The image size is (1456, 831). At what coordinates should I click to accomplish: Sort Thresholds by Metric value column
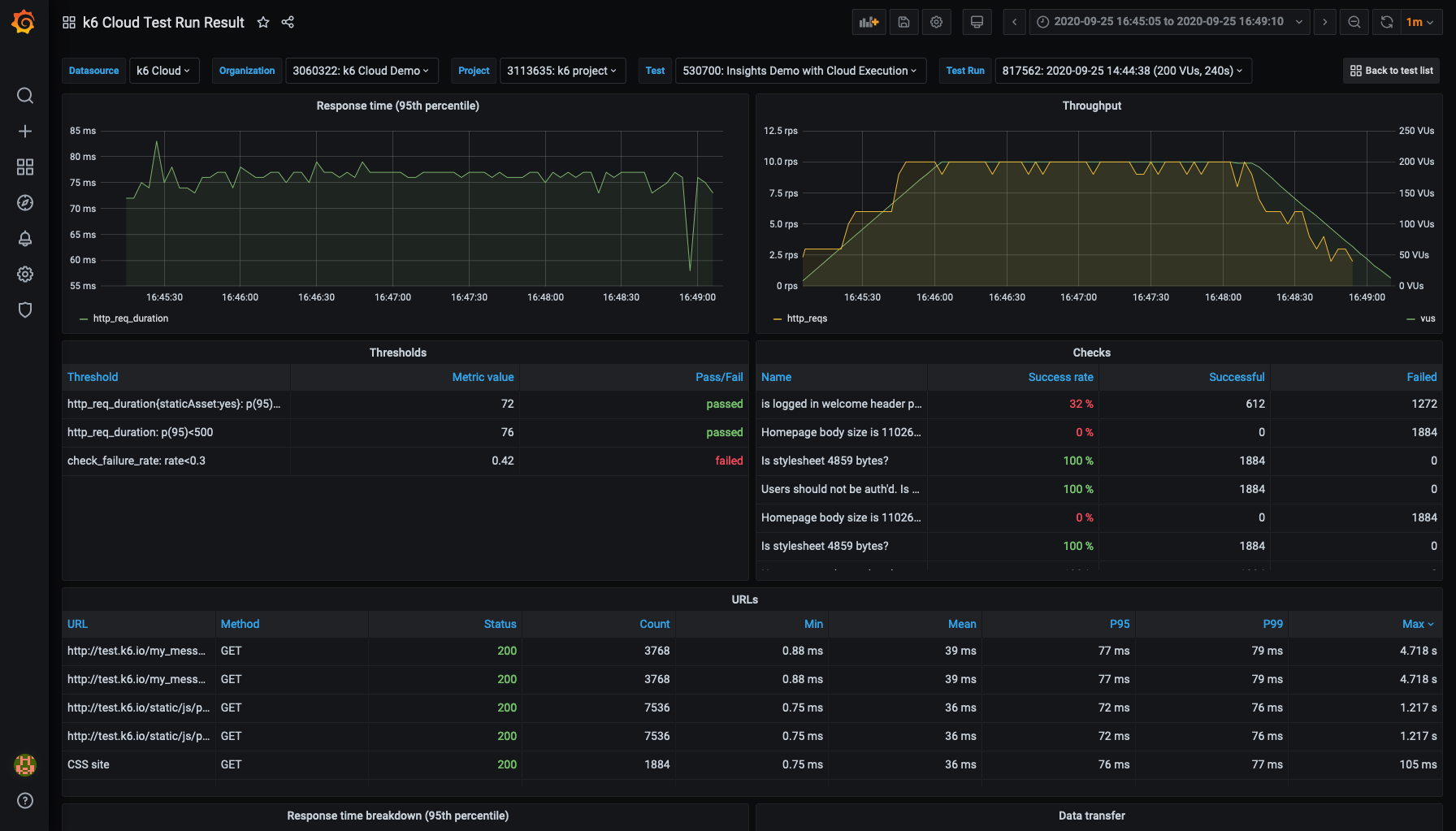tap(483, 377)
